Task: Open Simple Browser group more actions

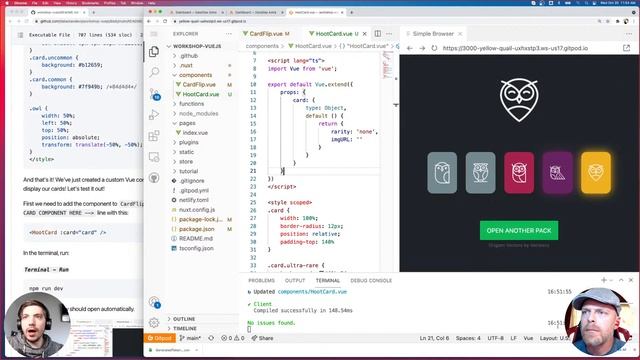Action: pos(629,34)
